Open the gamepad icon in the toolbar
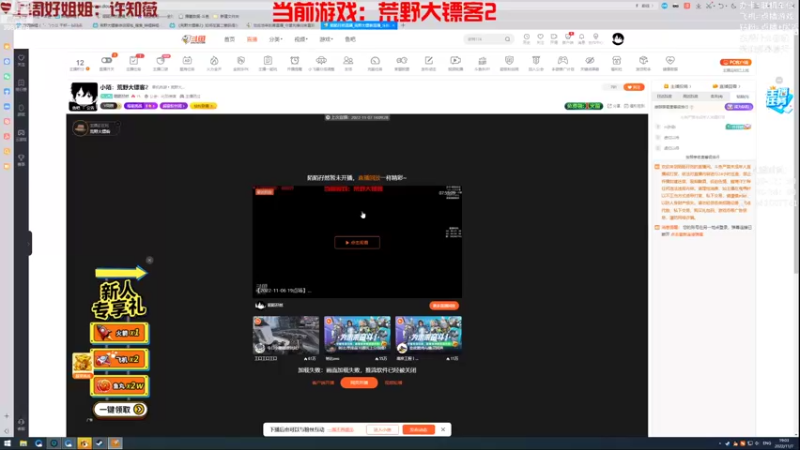 563,61
